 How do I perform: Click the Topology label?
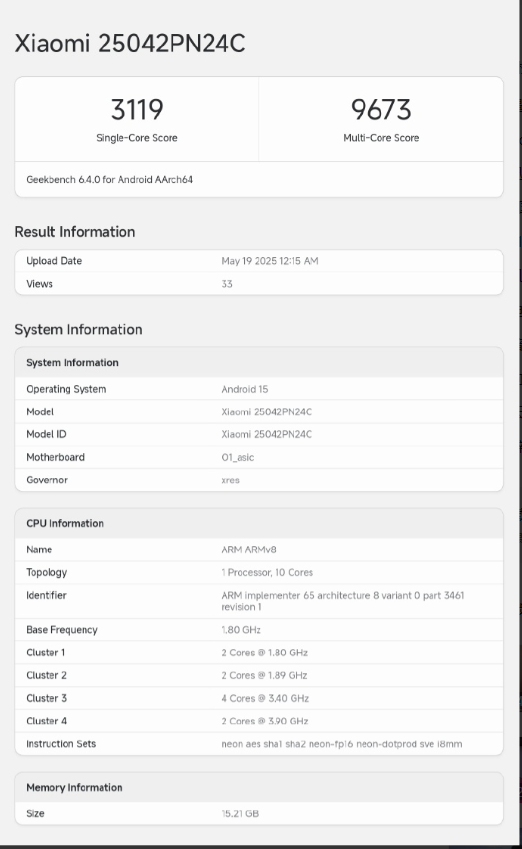pos(47,572)
